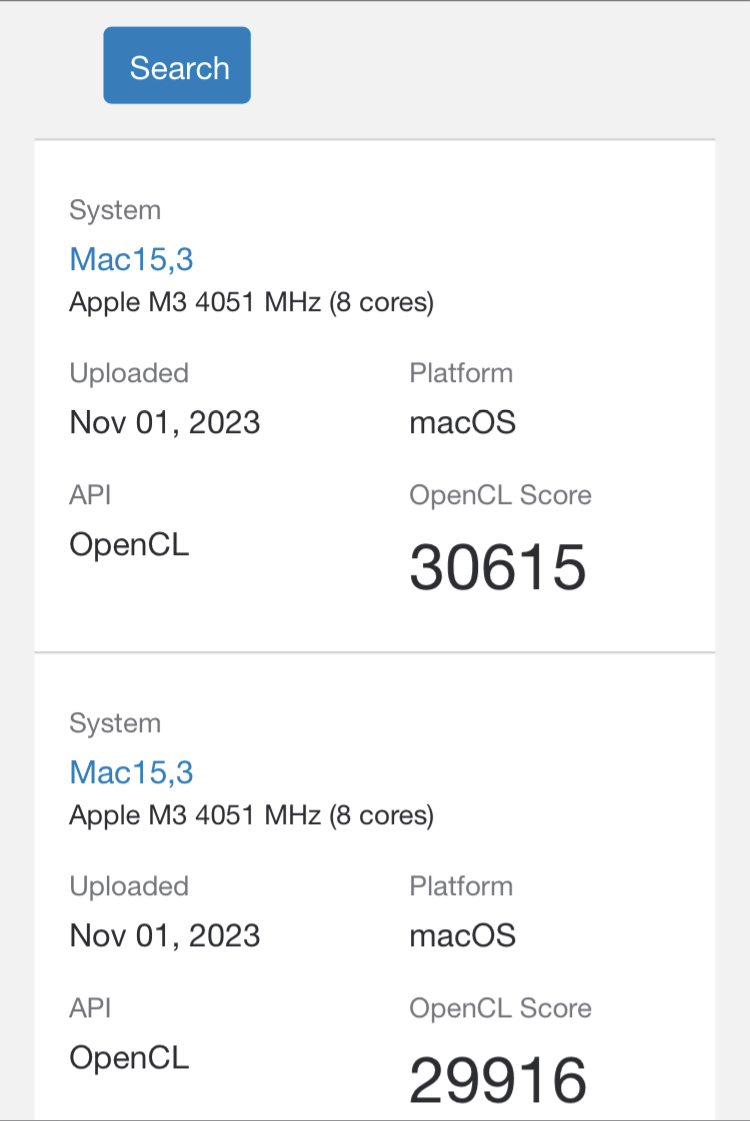Click OpenCL API value in first card
The height and width of the screenshot is (1121, 750).
129,545
